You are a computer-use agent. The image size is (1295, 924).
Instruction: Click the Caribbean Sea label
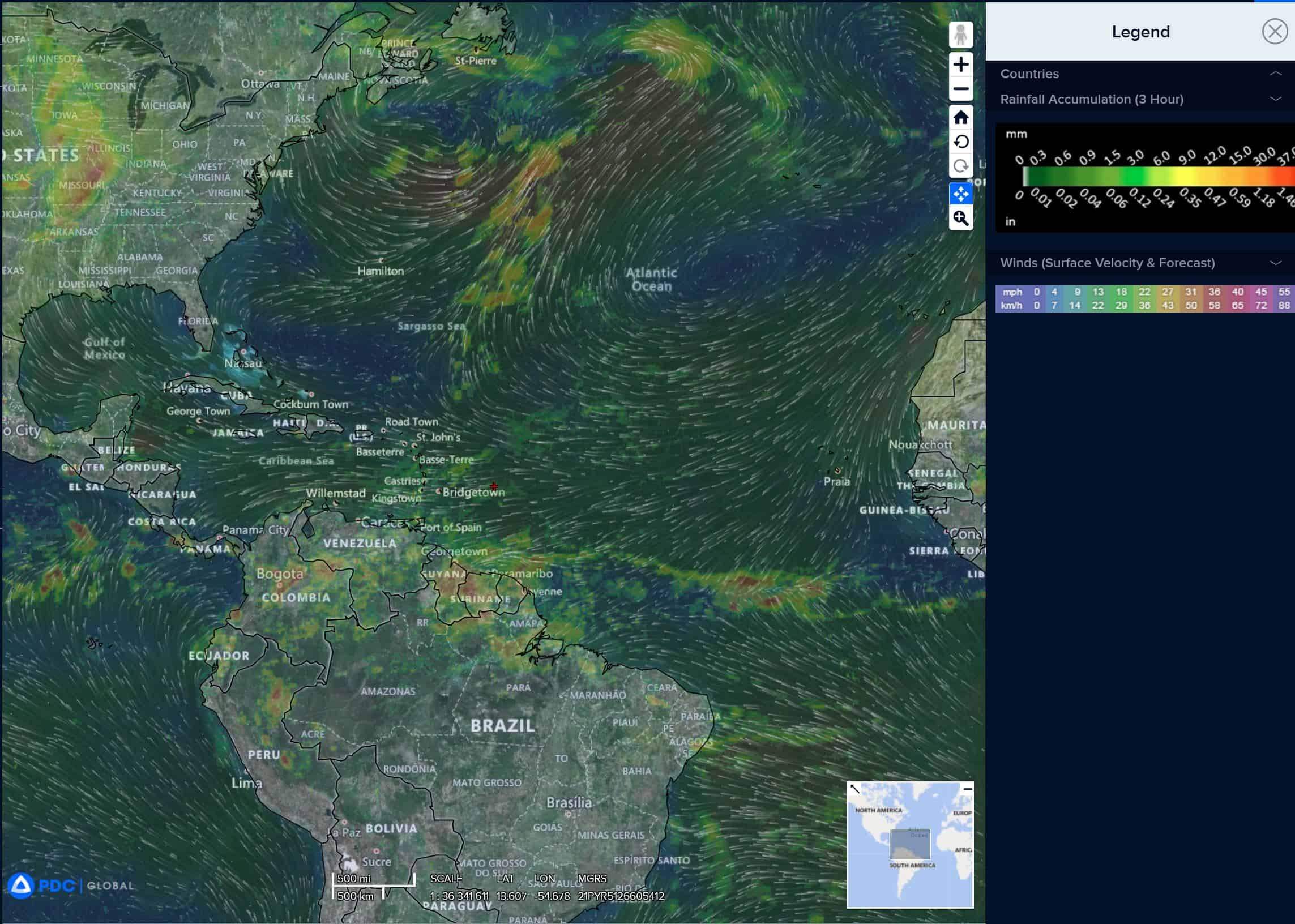(x=296, y=461)
